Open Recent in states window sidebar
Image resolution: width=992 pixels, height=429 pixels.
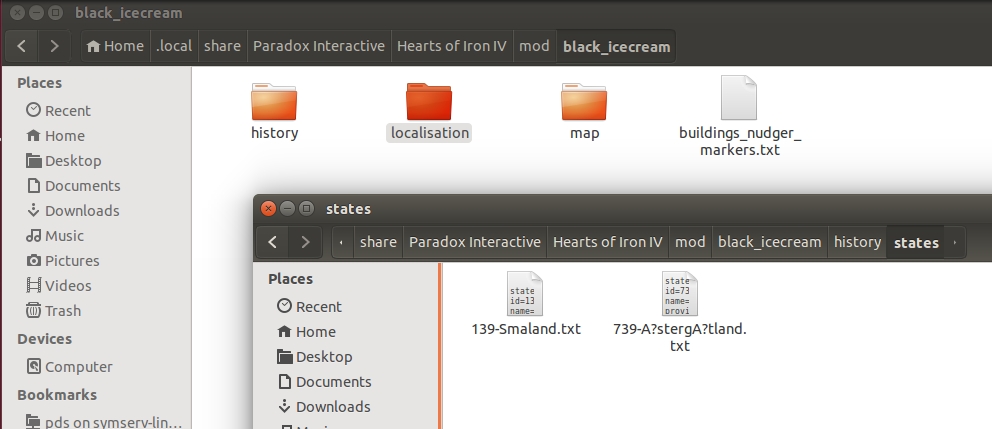(310, 307)
